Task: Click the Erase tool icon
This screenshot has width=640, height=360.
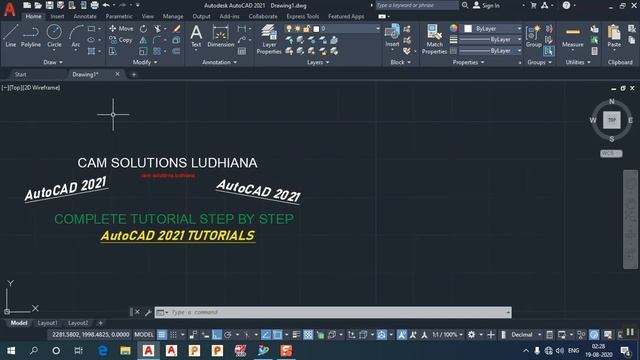Action: [x=176, y=29]
